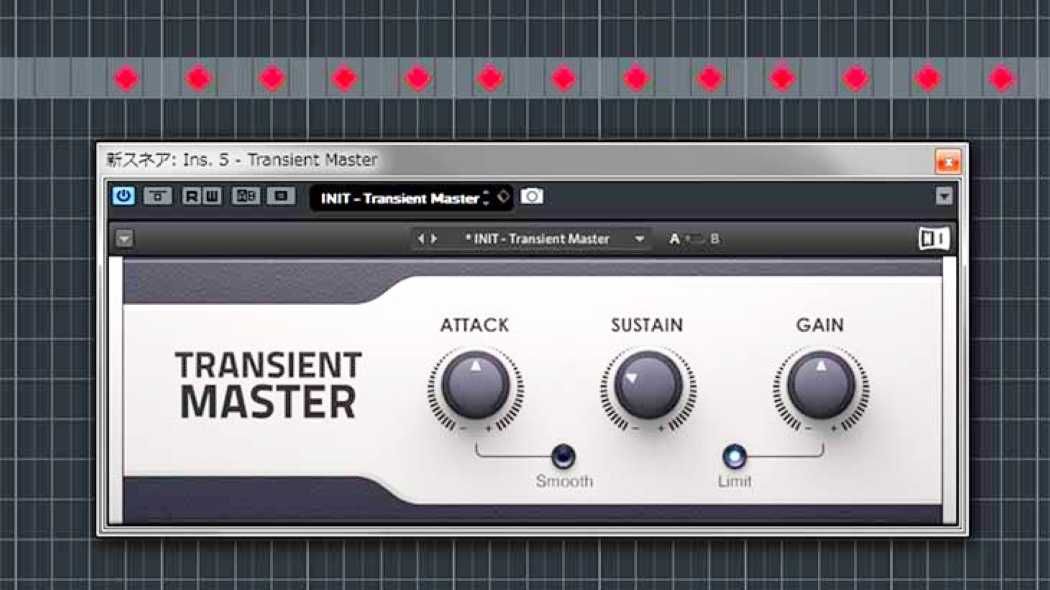This screenshot has height=590, width=1050.
Task: Click the ATTACK knob
Action: pyautogui.click(x=475, y=386)
